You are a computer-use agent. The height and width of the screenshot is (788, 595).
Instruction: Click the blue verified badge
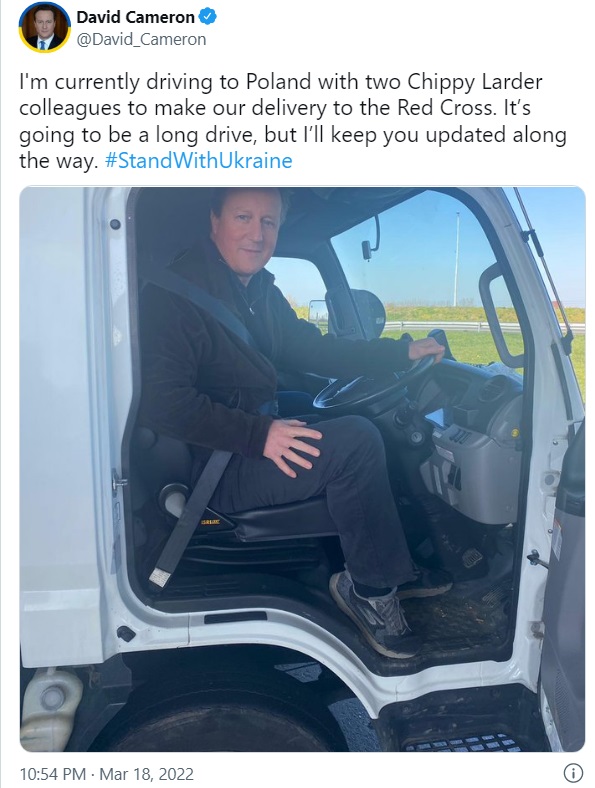(x=208, y=17)
